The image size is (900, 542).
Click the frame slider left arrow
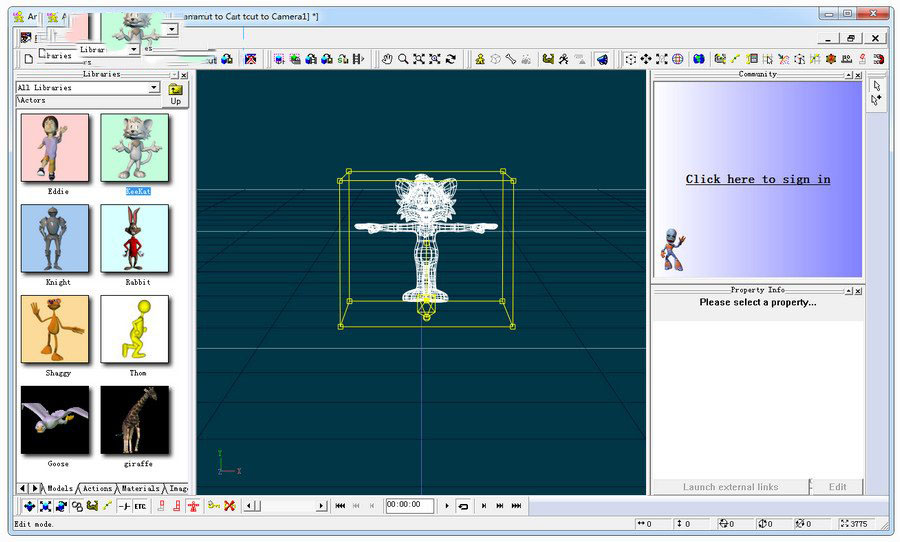pyautogui.click(x=248, y=506)
